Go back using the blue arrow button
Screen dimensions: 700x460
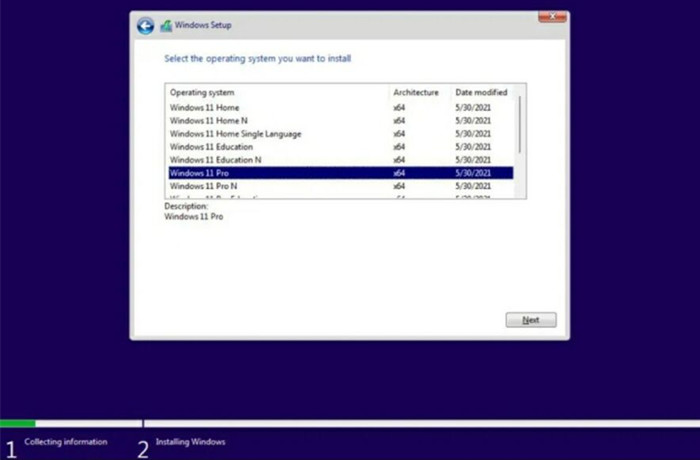coord(145,25)
